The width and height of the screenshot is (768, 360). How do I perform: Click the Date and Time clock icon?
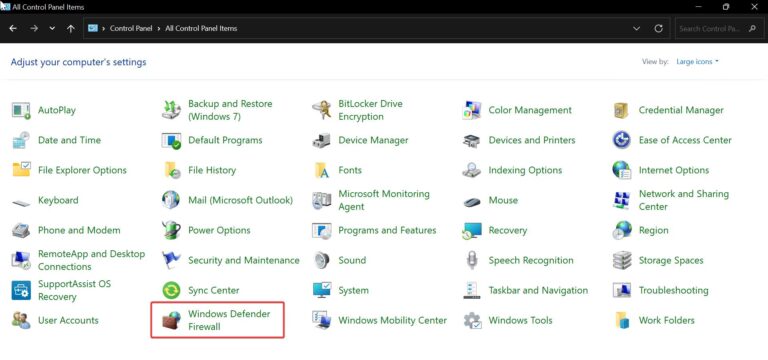coord(21,140)
